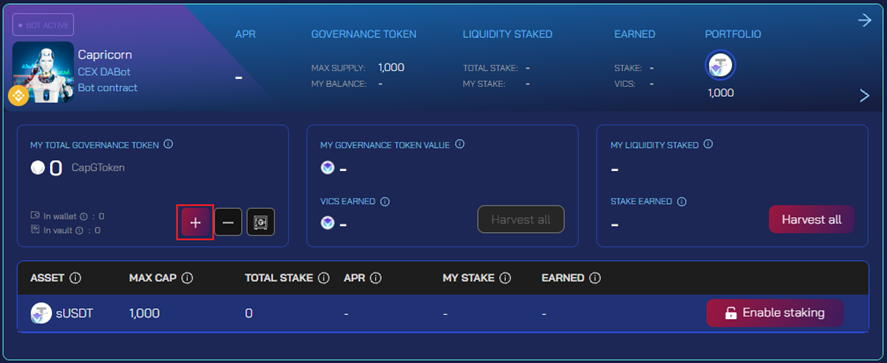This screenshot has height=363, width=887.
Task: Click the info icon beside My Liquidity Staked
Action: (x=708, y=144)
